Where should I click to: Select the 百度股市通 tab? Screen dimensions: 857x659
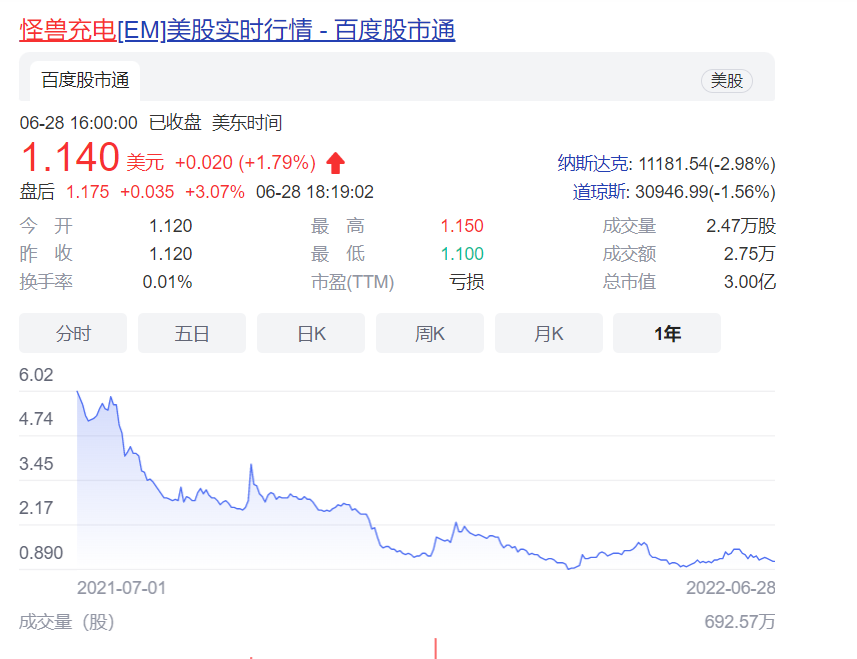click(85, 81)
